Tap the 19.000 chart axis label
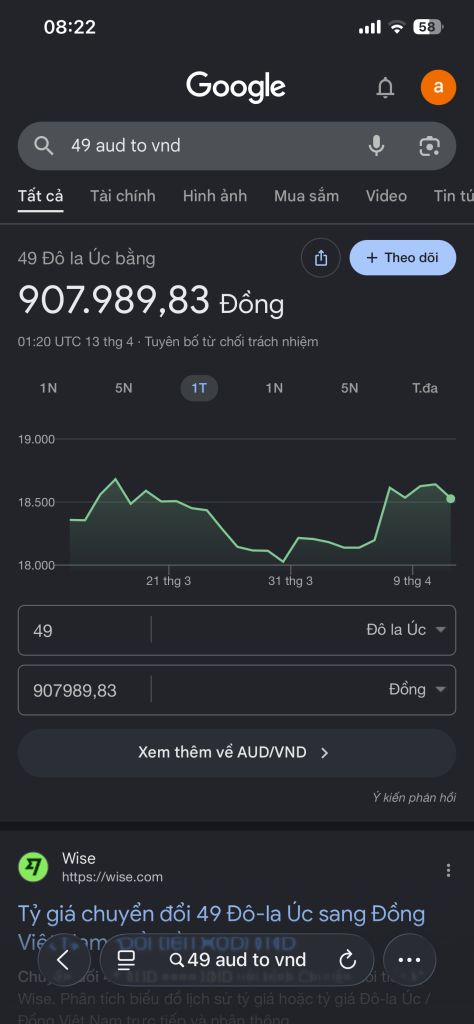 coord(37,440)
